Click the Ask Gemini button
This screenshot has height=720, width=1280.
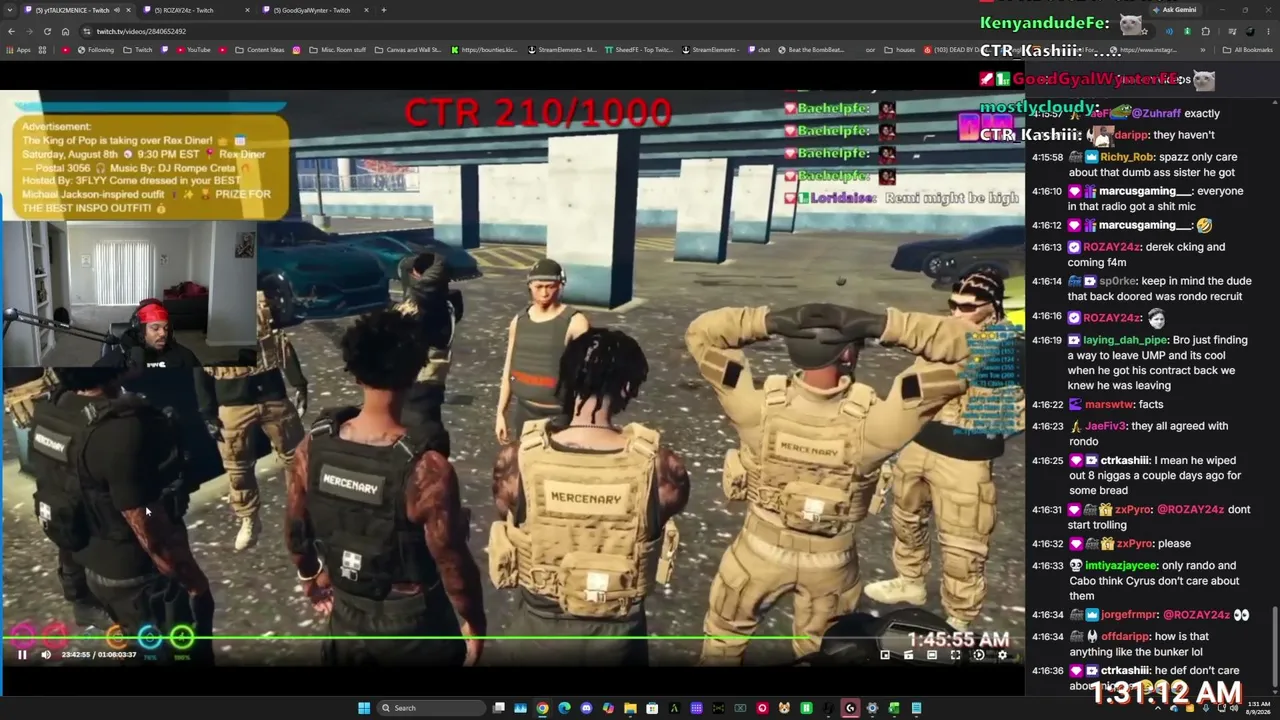point(1174,10)
